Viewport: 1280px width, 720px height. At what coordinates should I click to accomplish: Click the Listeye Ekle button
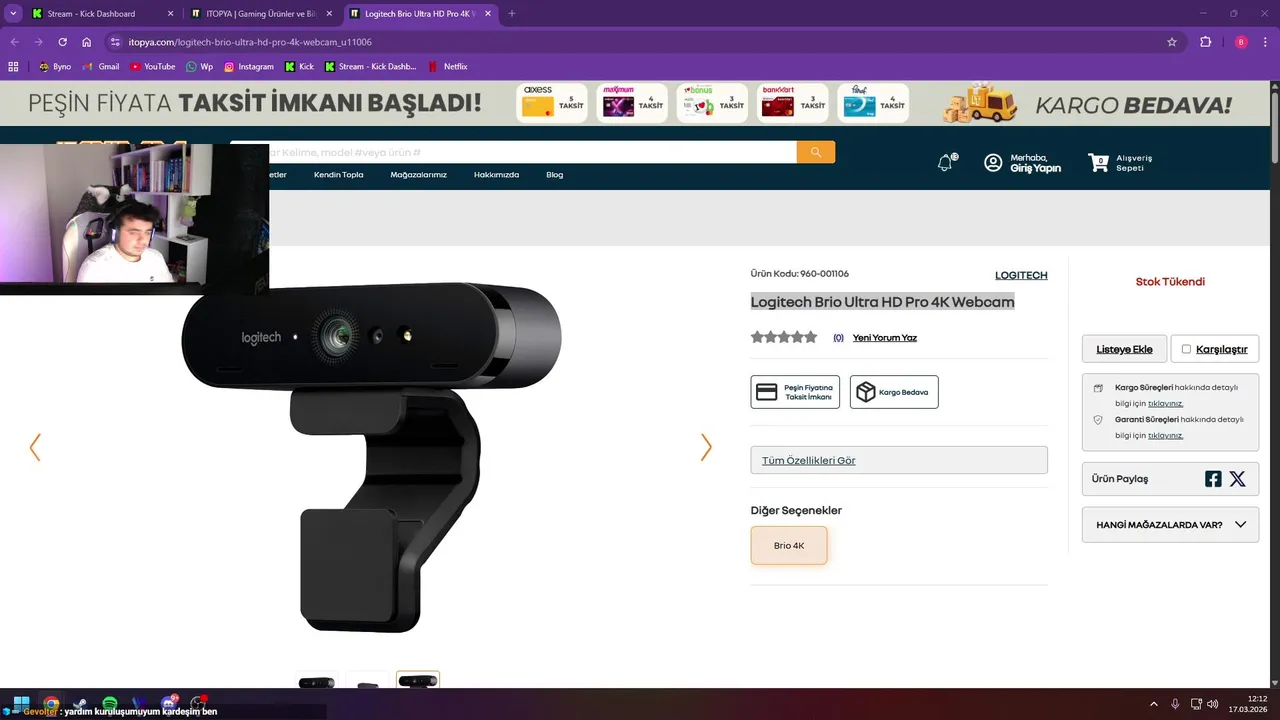point(1124,349)
